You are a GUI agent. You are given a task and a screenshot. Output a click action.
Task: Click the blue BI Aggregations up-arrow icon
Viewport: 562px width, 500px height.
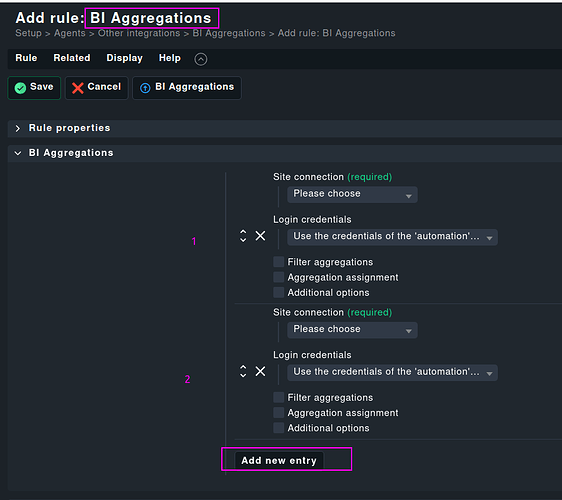pos(145,88)
